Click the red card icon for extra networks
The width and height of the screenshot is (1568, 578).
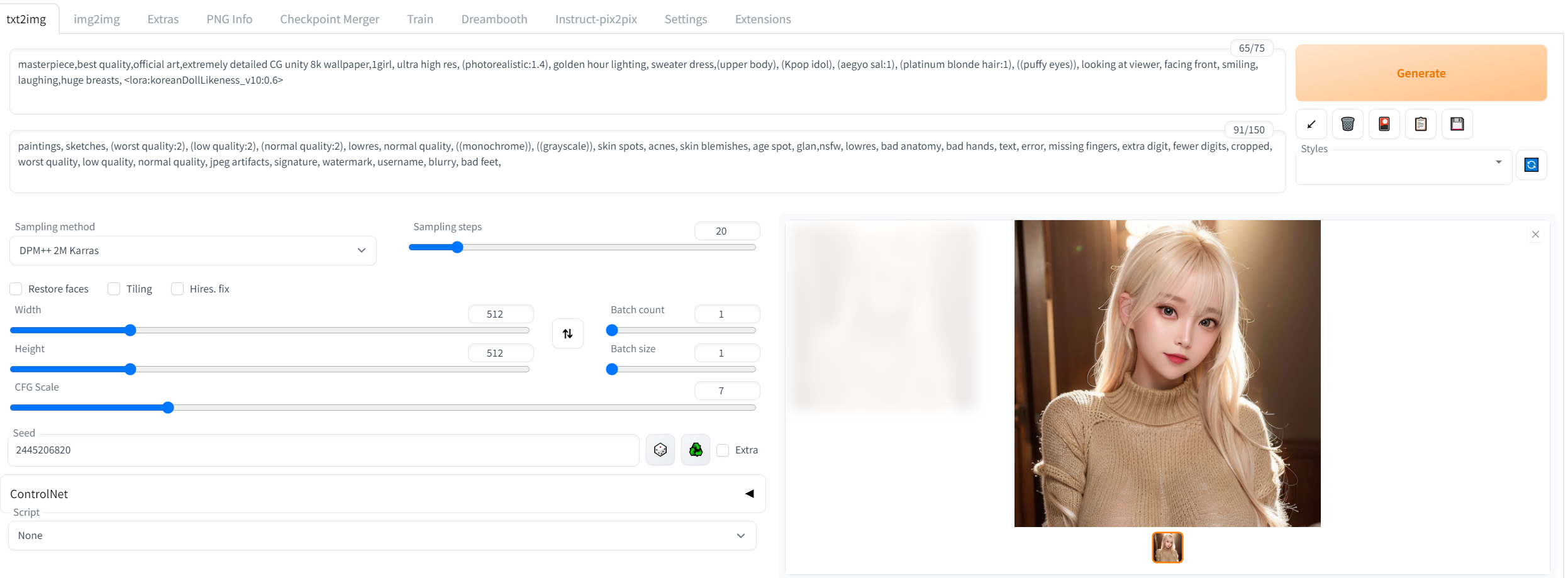tap(1384, 124)
